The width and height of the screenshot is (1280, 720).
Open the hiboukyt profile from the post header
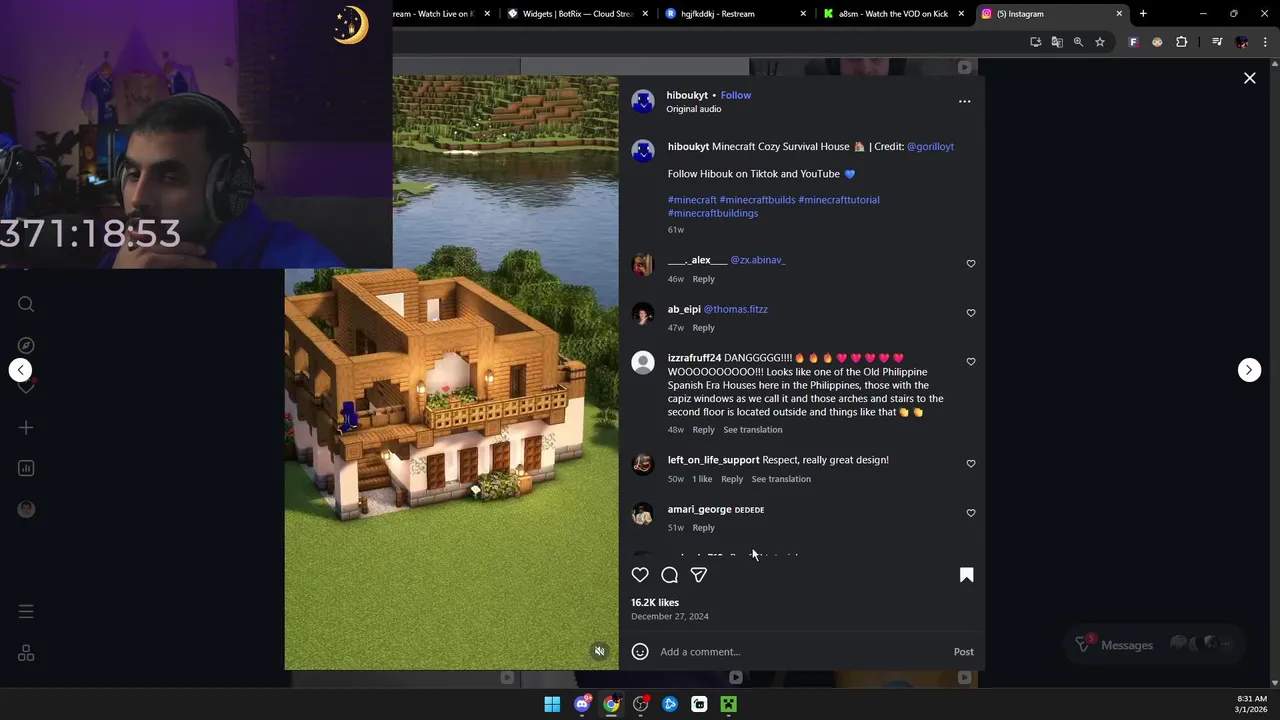(687, 95)
